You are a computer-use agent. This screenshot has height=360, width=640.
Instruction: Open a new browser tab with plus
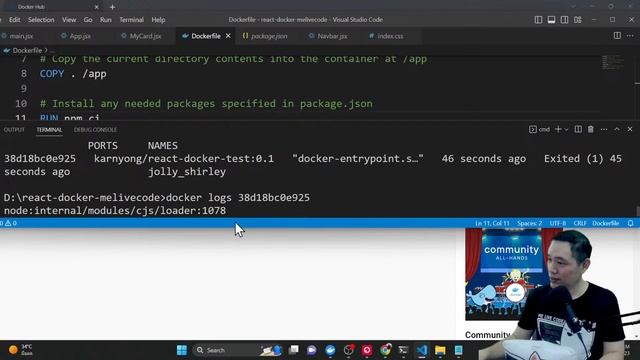coord(112,7)
